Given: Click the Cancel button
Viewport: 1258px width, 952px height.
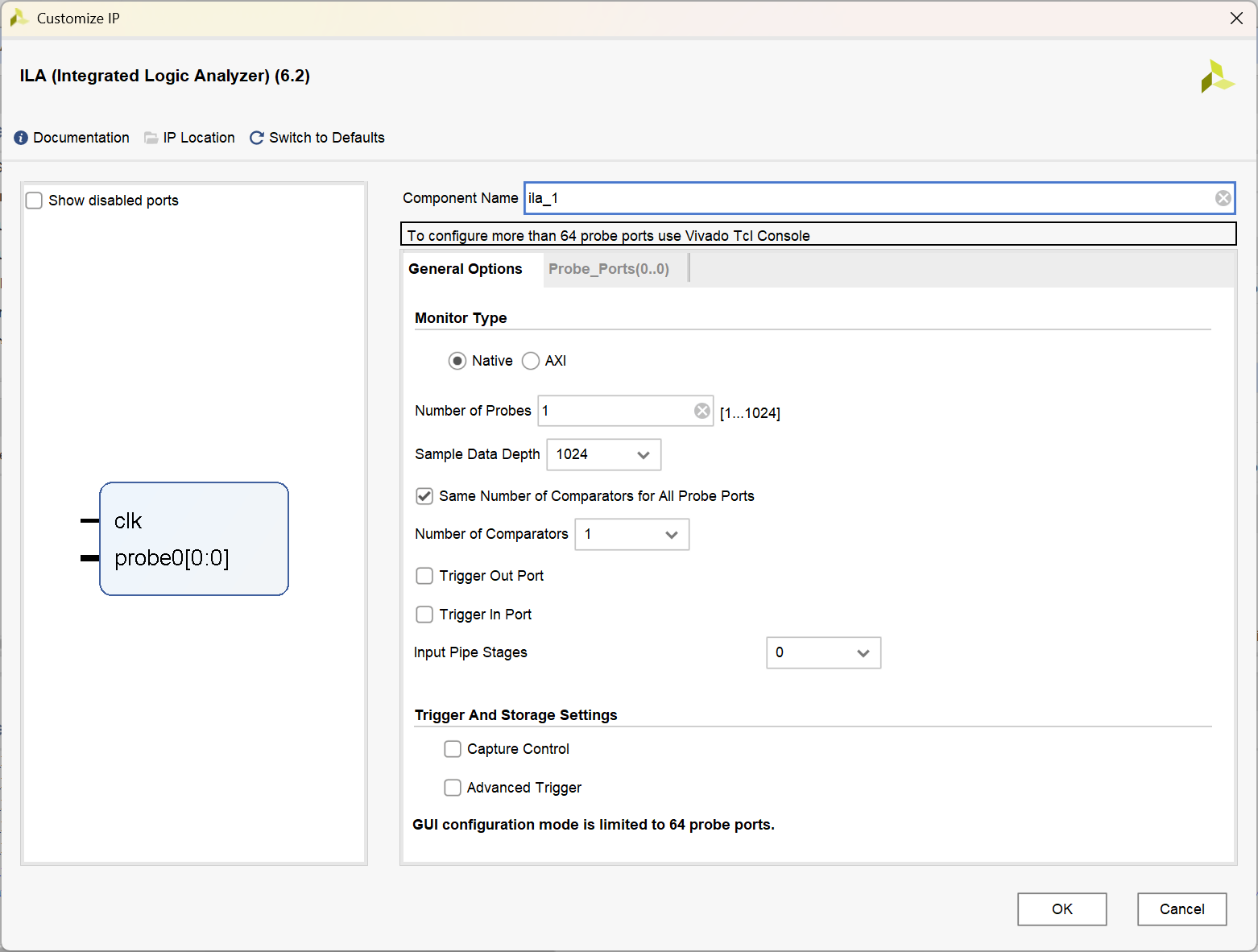Looking at the screenshot, I should click(1182, 909).
